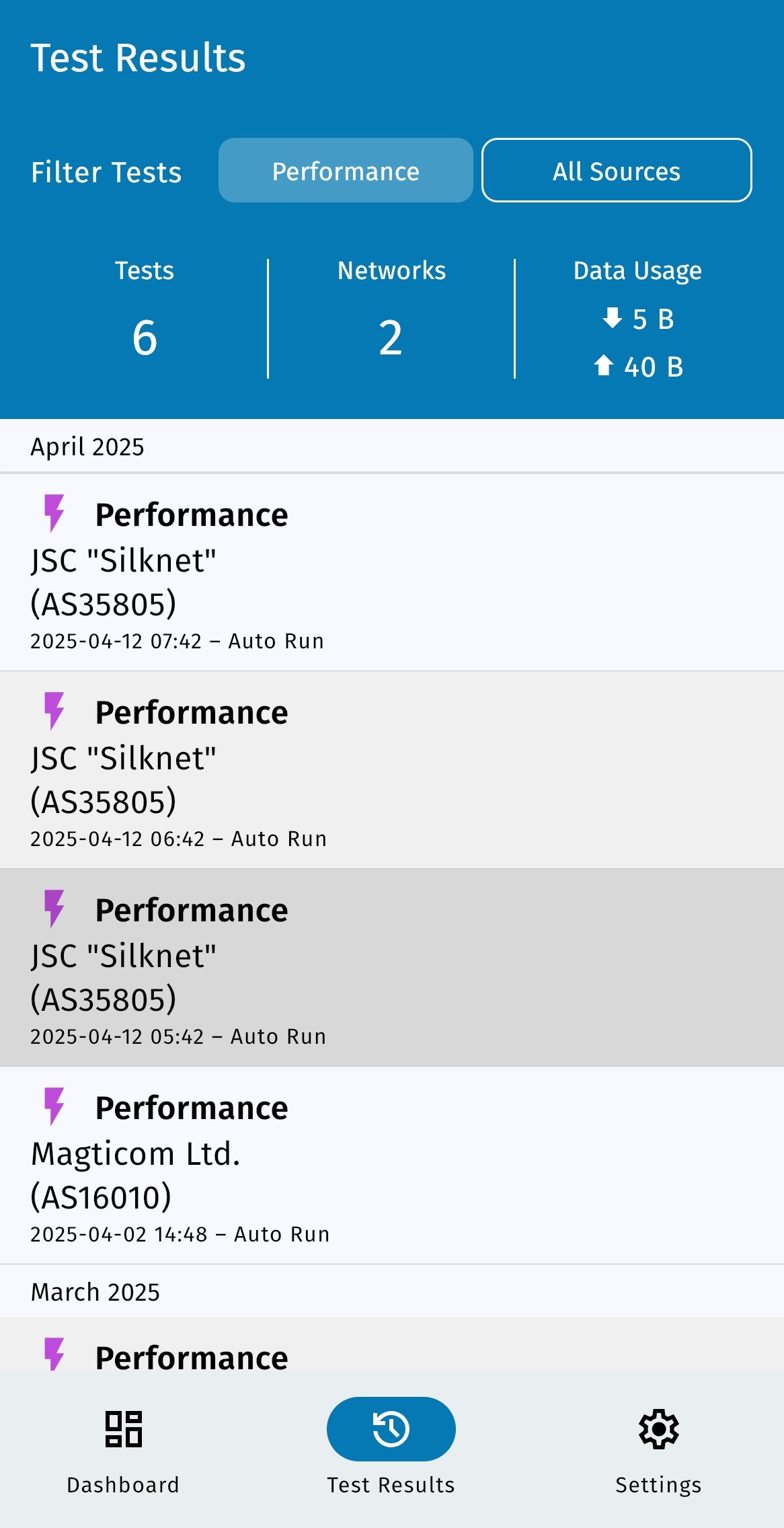
Task: Tap lightning icon under March 2025
Action: (54, 1354)
